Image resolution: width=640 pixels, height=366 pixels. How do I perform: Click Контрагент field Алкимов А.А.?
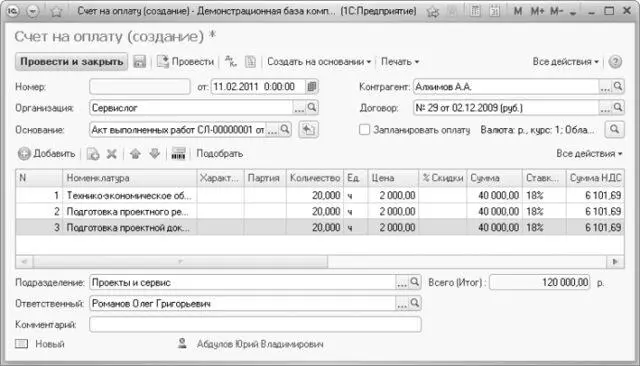[506, 87]
